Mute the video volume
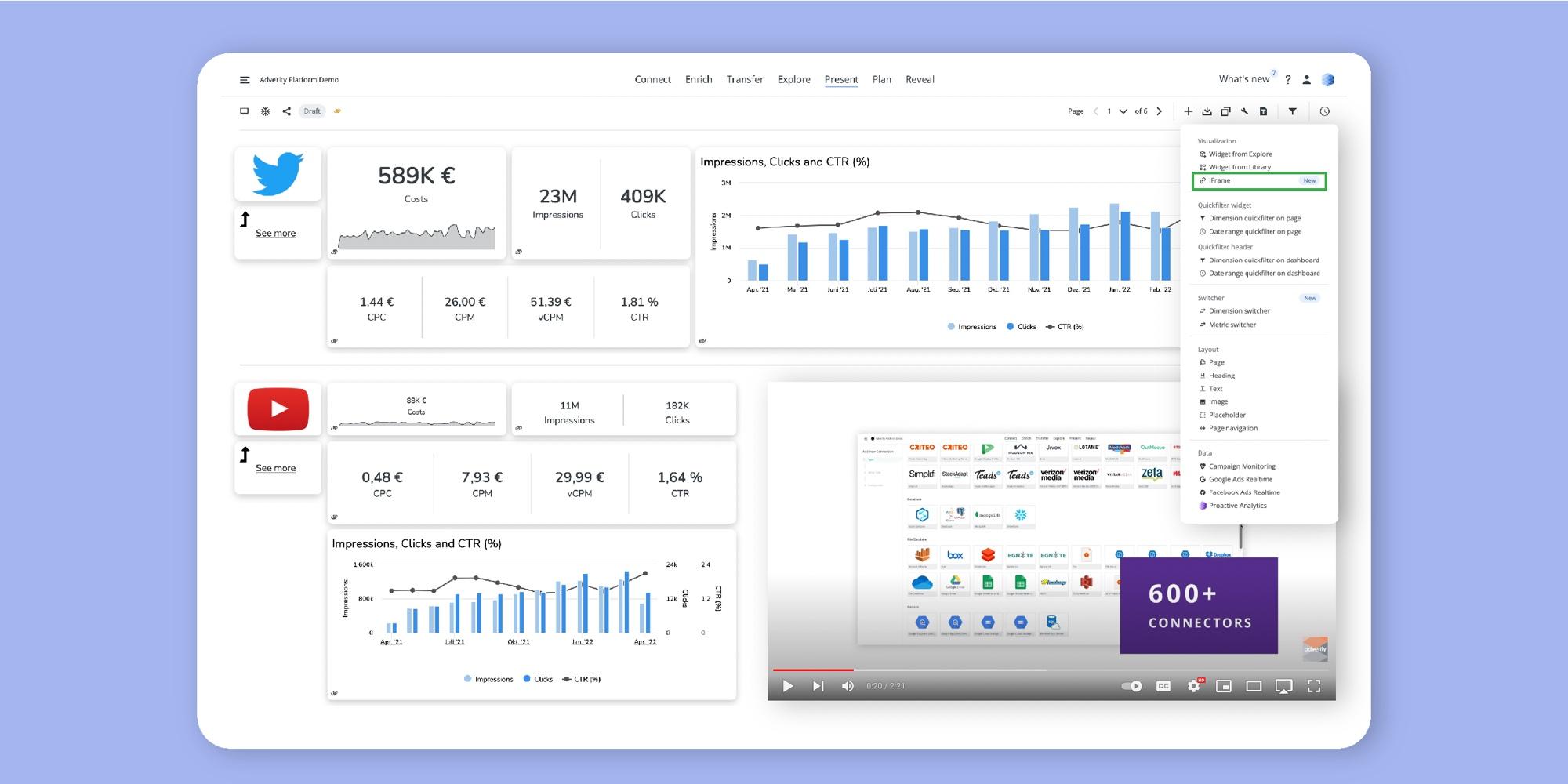This screenshot has height=784, width=1568. [848, 686]
